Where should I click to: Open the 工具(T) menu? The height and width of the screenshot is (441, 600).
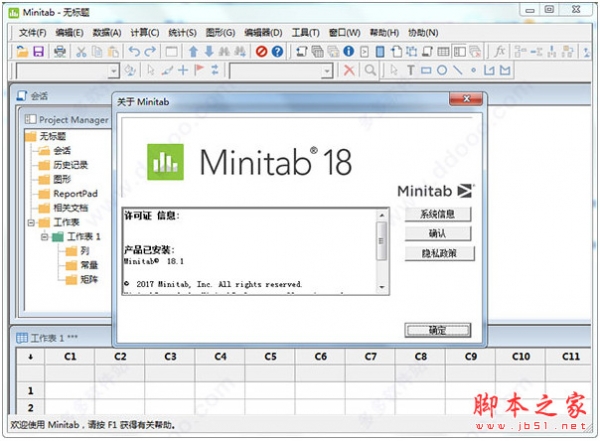tap(305, 33)
